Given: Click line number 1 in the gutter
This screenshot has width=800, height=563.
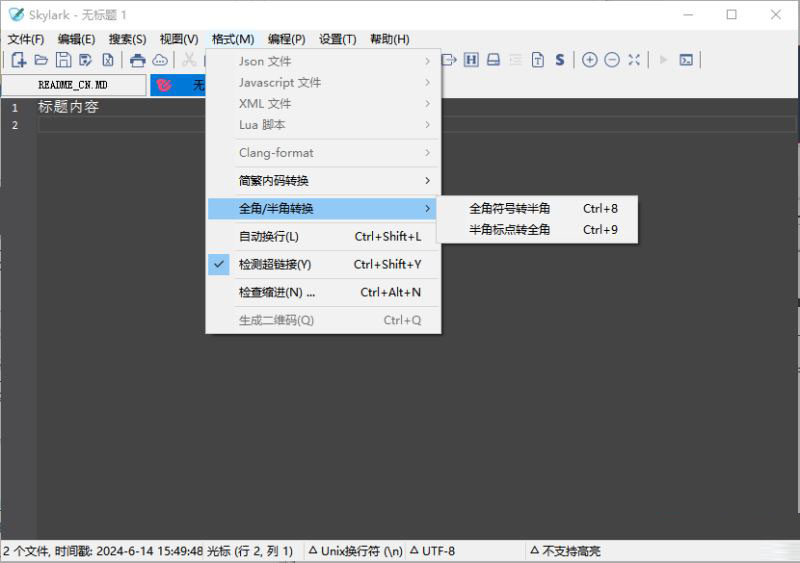Looking at the screenshot, I should 15,108.
